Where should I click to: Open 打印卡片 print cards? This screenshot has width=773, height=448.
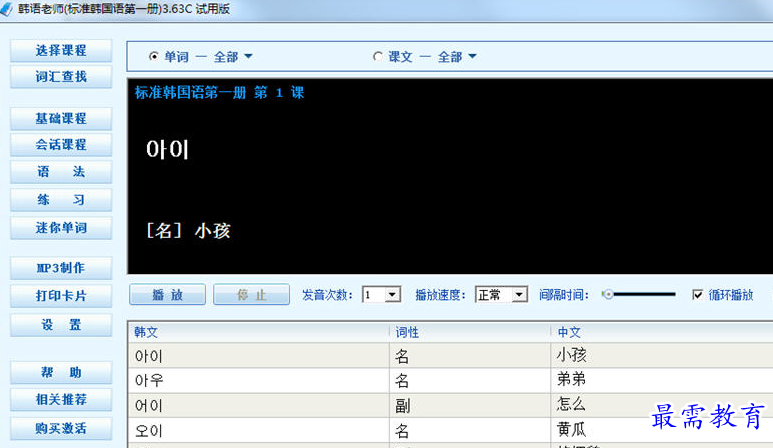(x=61, y=296)
